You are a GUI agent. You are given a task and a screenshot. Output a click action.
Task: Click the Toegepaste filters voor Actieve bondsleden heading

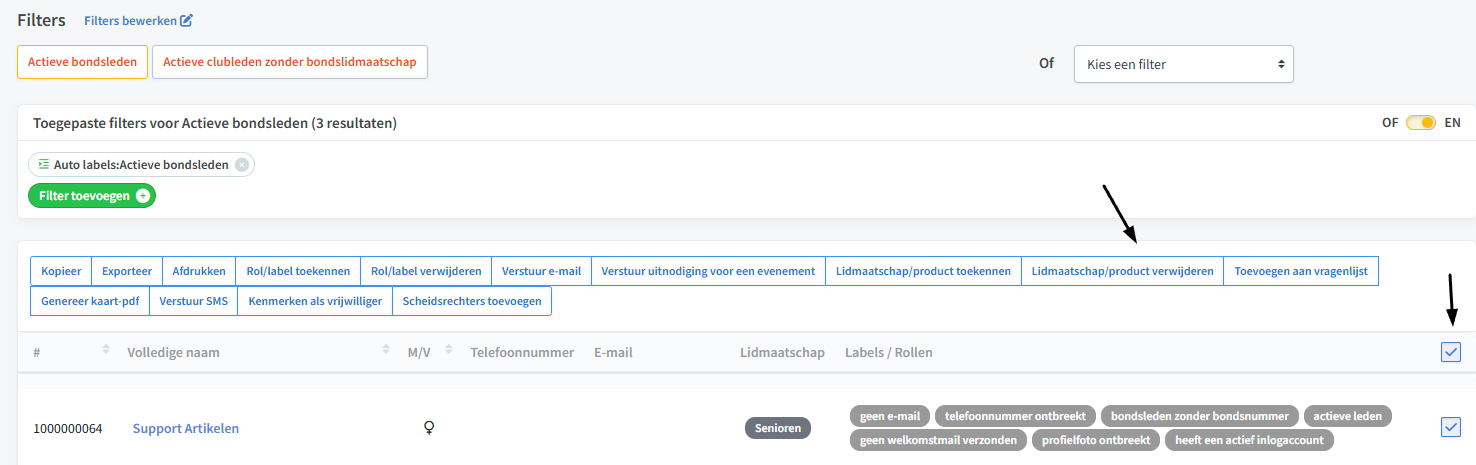click(215, 123)
